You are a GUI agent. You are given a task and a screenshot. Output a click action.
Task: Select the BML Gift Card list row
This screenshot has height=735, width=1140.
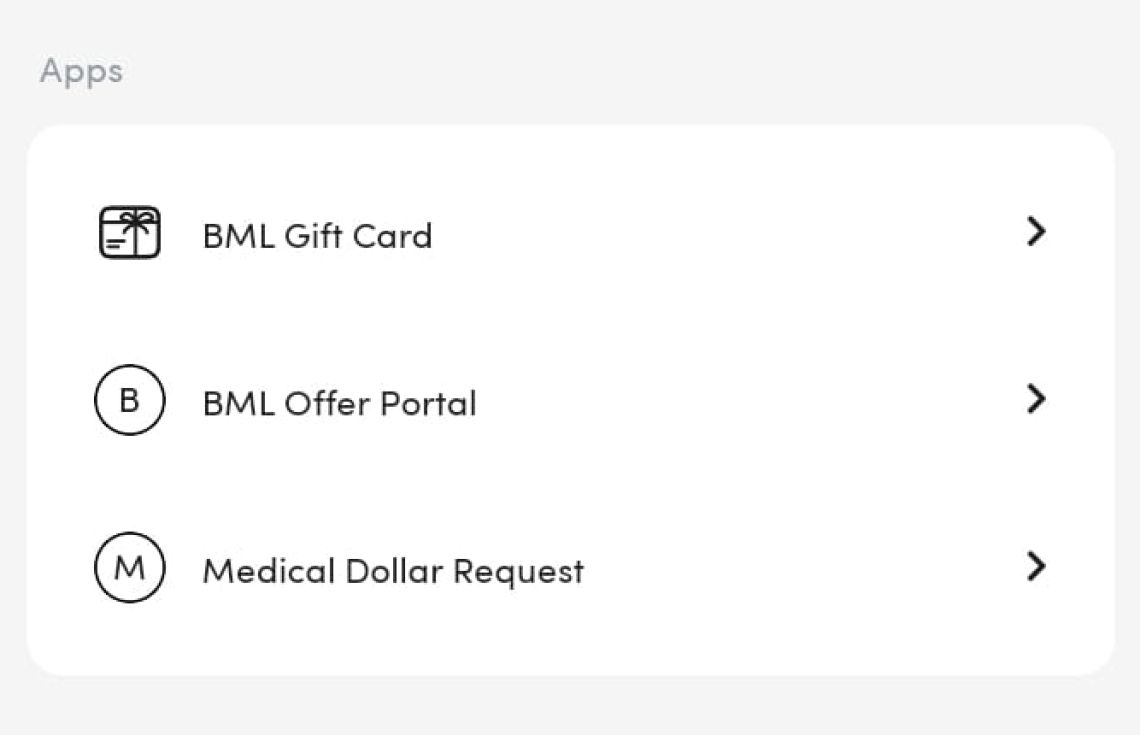pos(570,234)
